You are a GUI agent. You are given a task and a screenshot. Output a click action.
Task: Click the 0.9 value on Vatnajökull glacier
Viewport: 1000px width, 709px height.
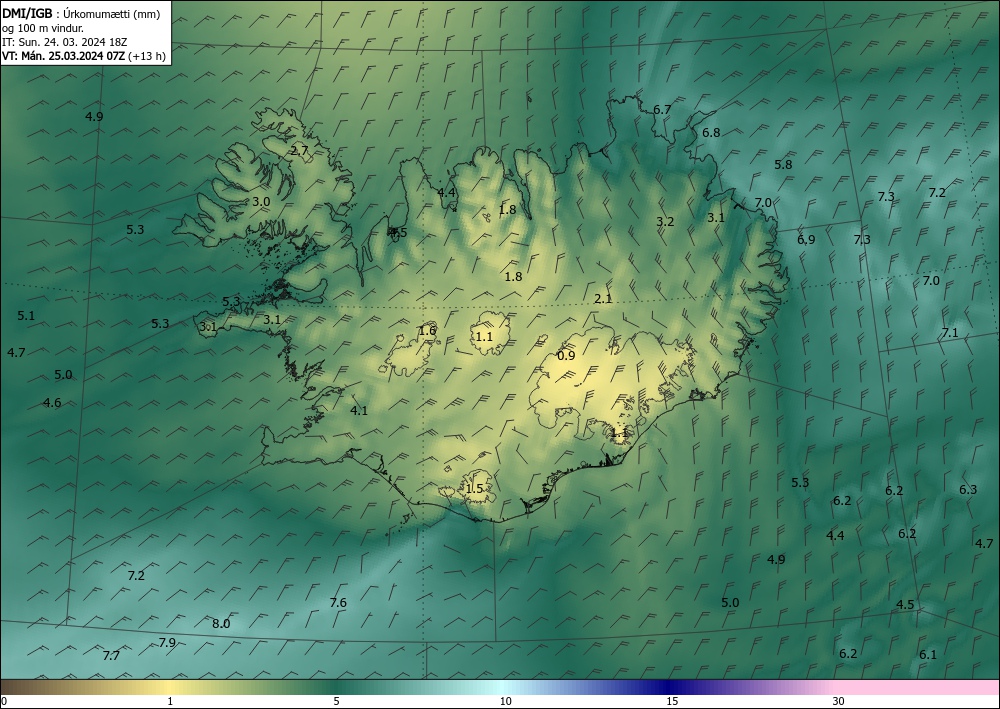point(566,356)
